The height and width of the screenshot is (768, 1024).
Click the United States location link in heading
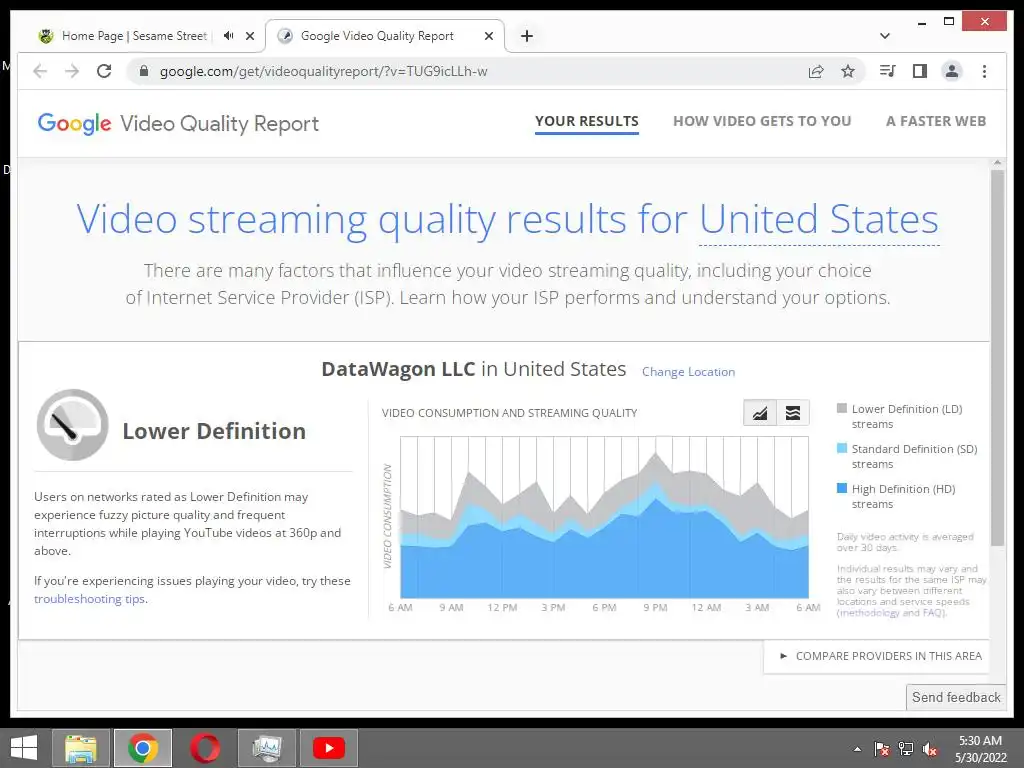[x=819, y=219]
